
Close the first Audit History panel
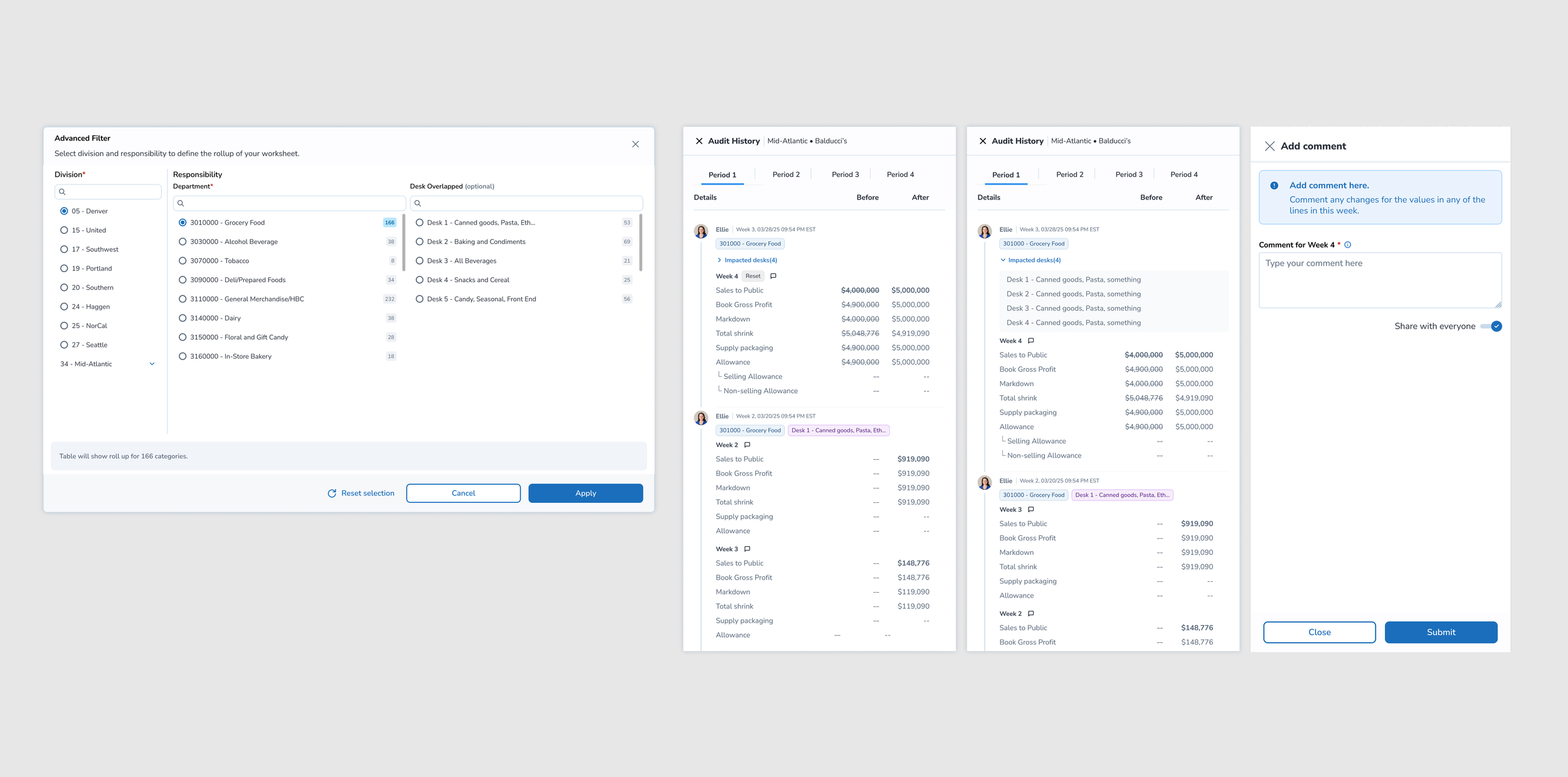pos(699,141)
